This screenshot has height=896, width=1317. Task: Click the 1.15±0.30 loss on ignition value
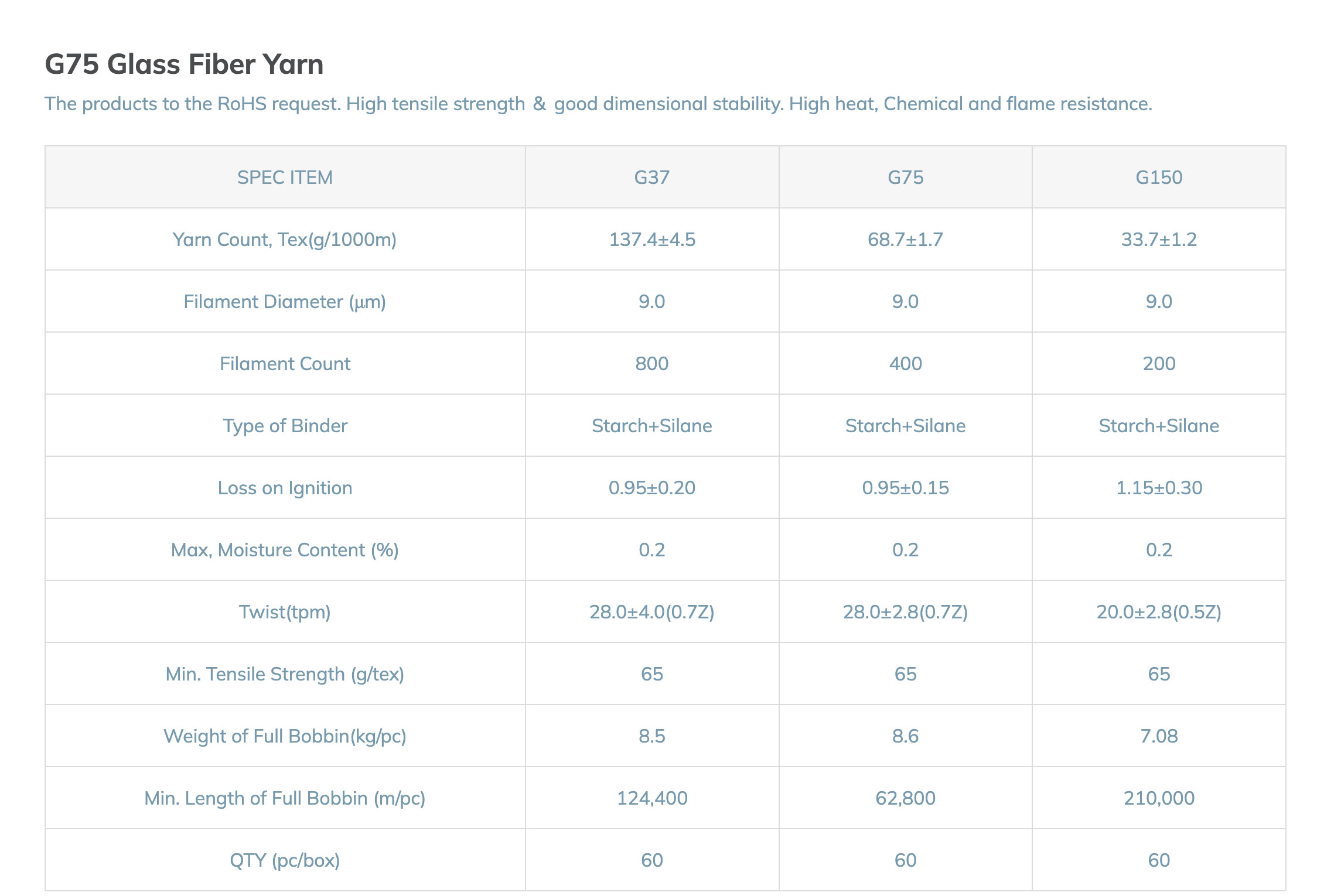[x=1159, y=488]
